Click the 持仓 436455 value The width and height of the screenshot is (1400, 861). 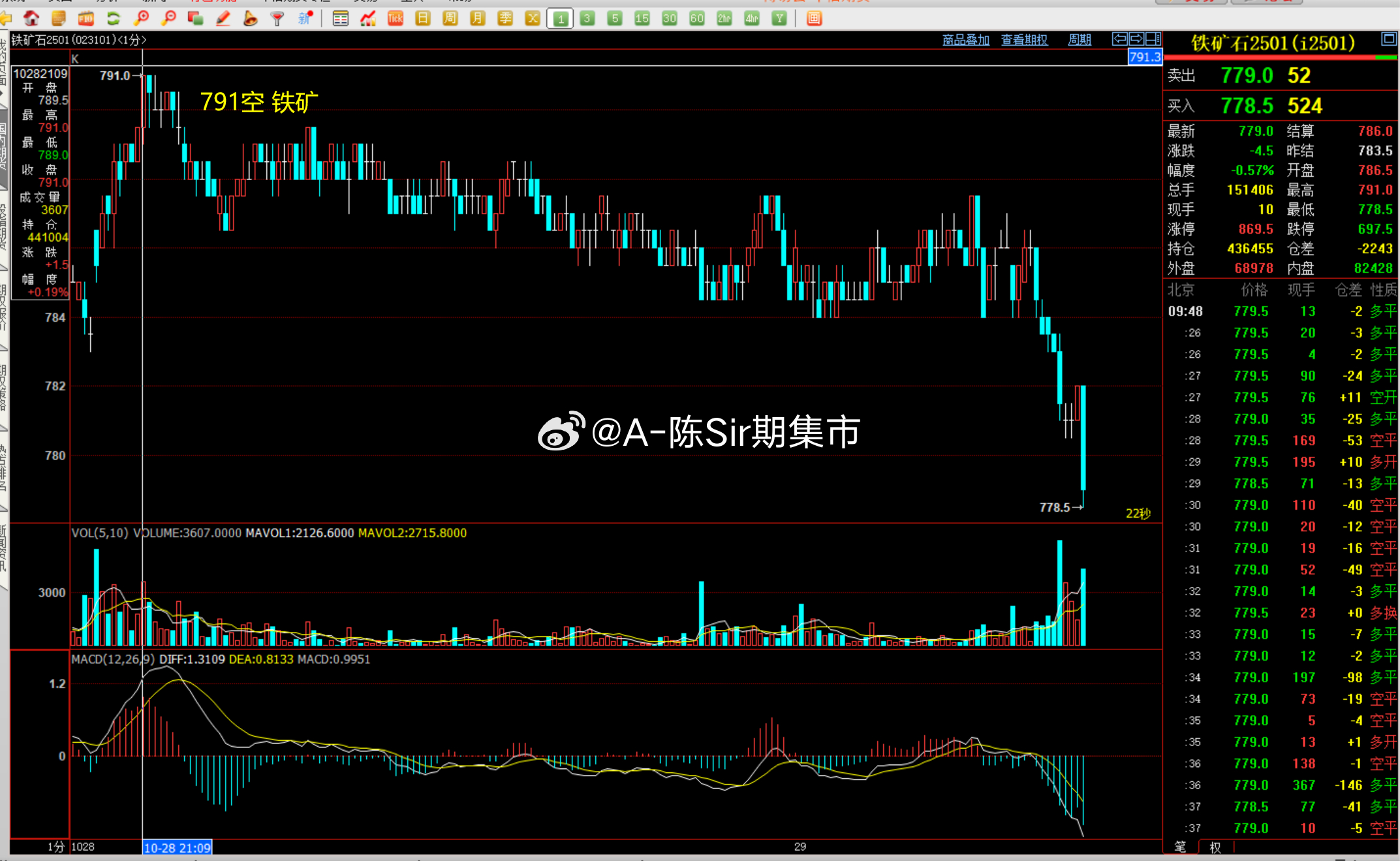[1250, 249]
